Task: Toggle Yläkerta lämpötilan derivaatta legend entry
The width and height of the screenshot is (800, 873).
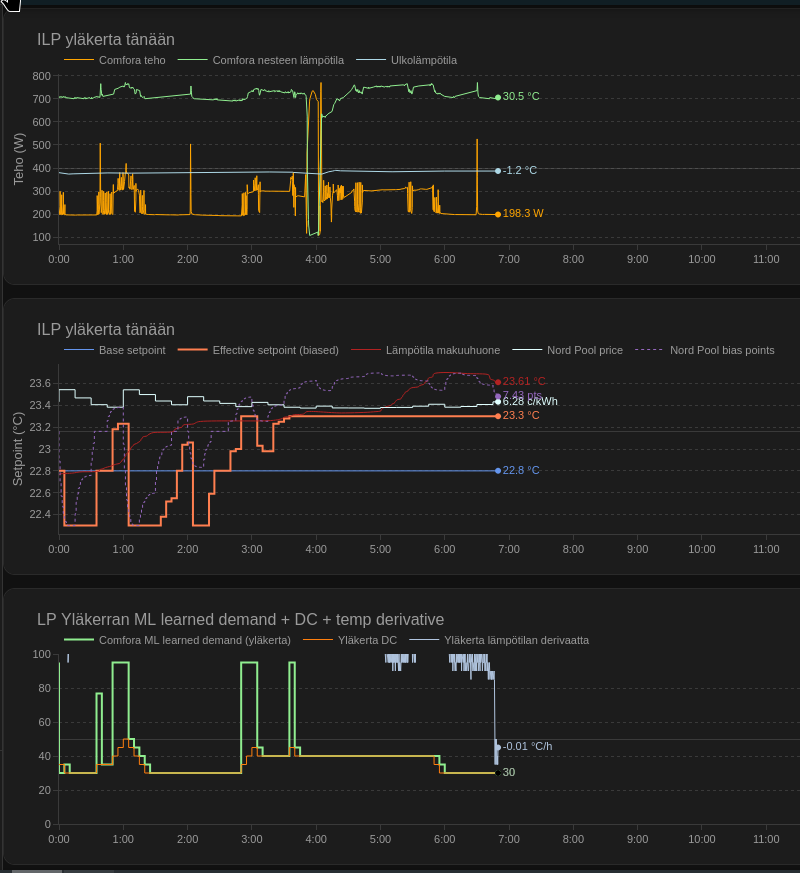Action: [x=516, y=640]
